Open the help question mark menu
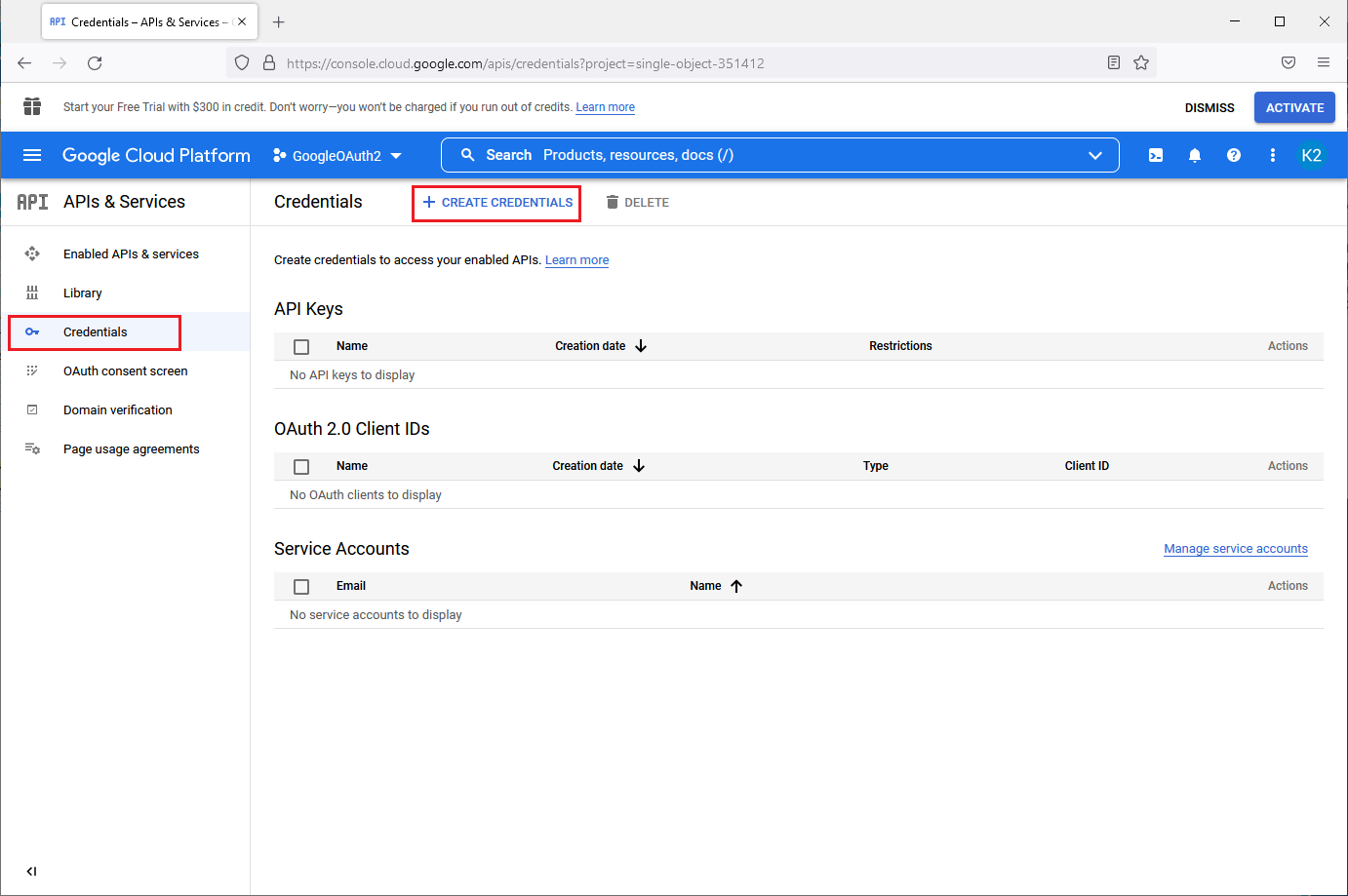 [1234, 155]
